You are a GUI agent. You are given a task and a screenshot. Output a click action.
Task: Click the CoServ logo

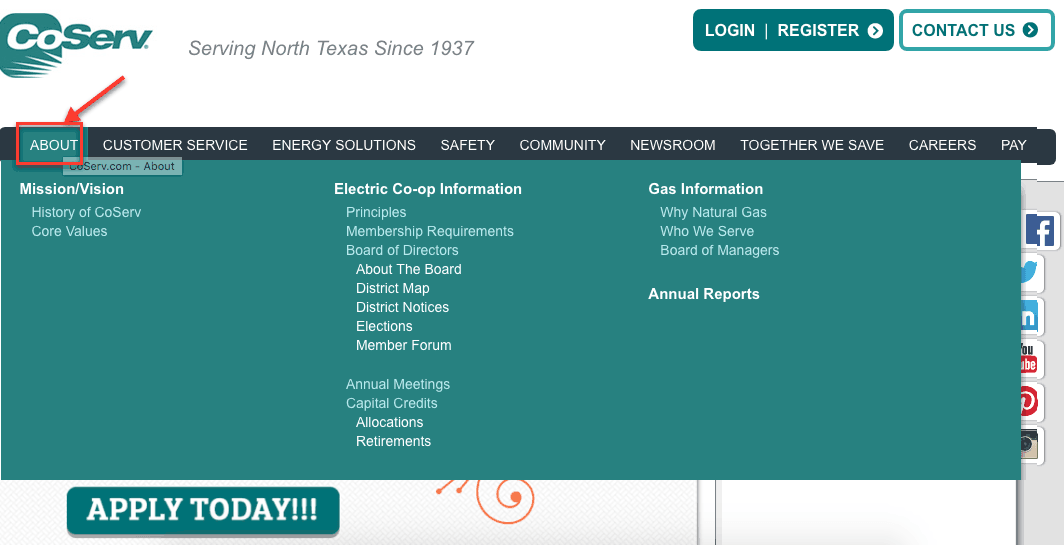point(76,45)
